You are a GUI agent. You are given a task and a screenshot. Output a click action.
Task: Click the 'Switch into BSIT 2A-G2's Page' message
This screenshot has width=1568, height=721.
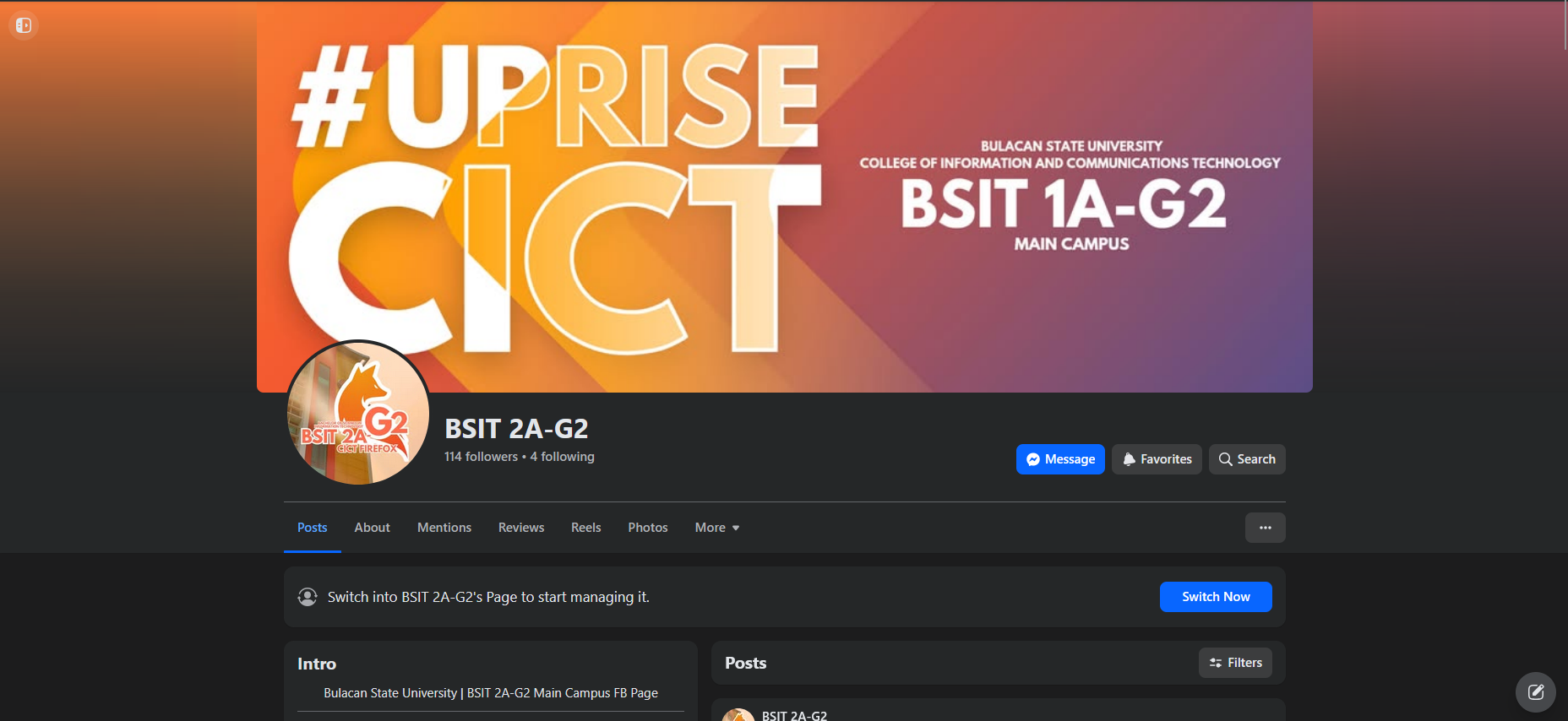pyautogui.click(x=488, y=597)
